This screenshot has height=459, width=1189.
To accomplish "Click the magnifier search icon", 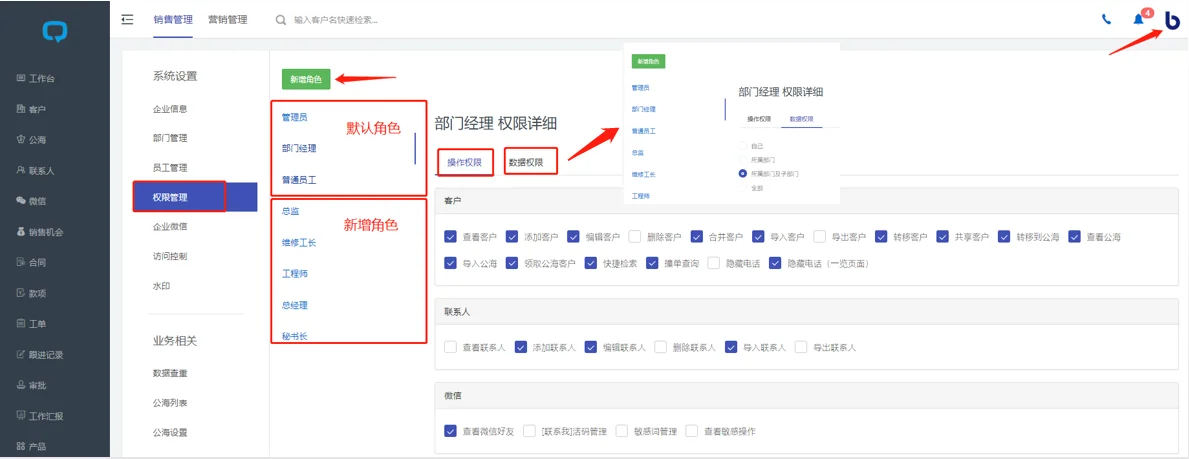I will 281,20.
